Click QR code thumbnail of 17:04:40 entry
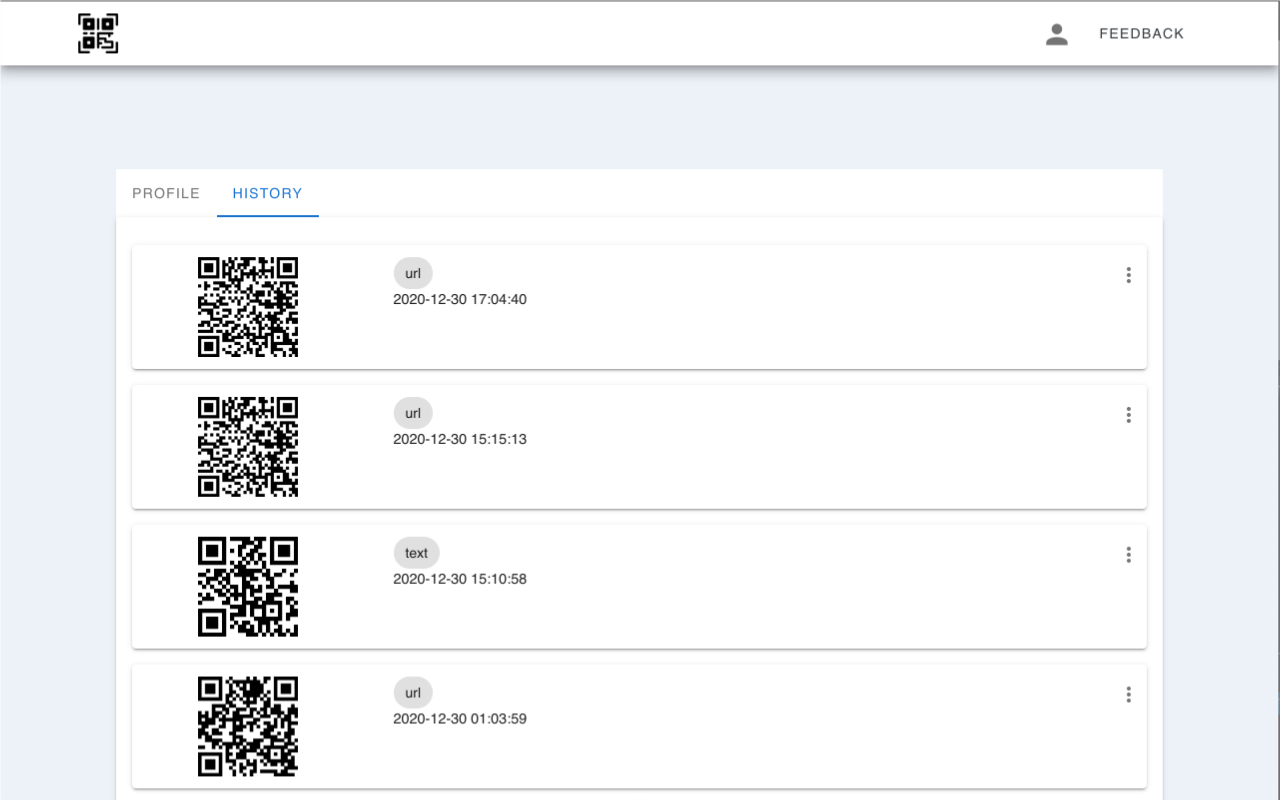The width and height of the screenshot is (1280, 800). pos(248,307)
